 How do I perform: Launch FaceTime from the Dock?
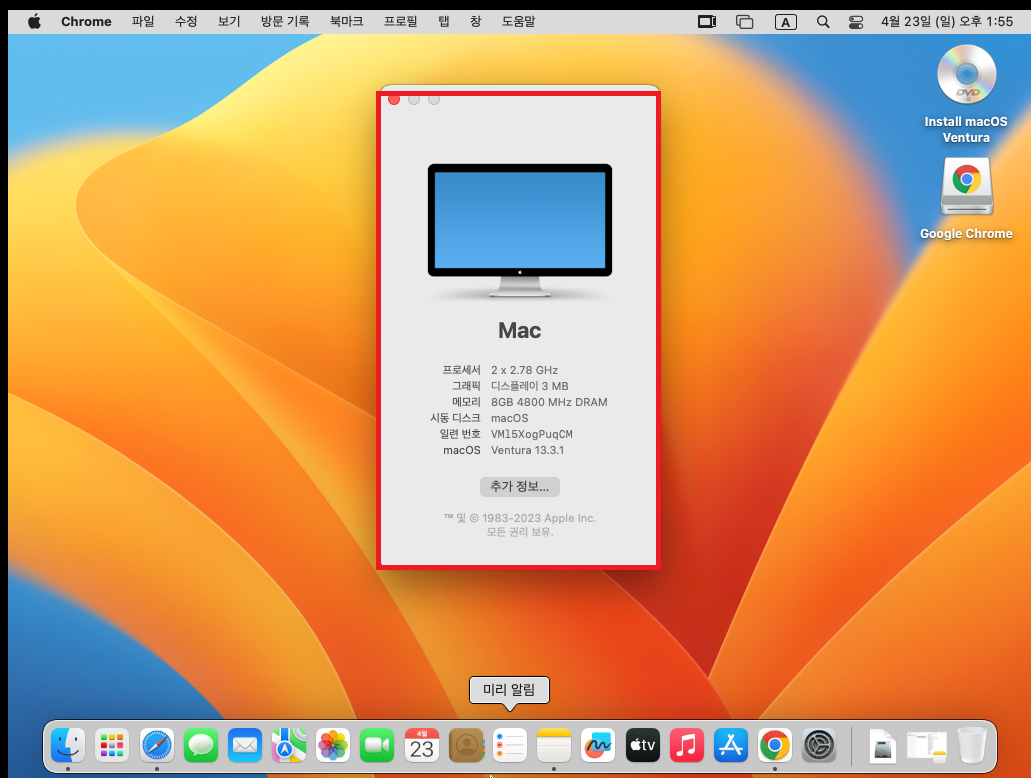[x=377, y=746]
